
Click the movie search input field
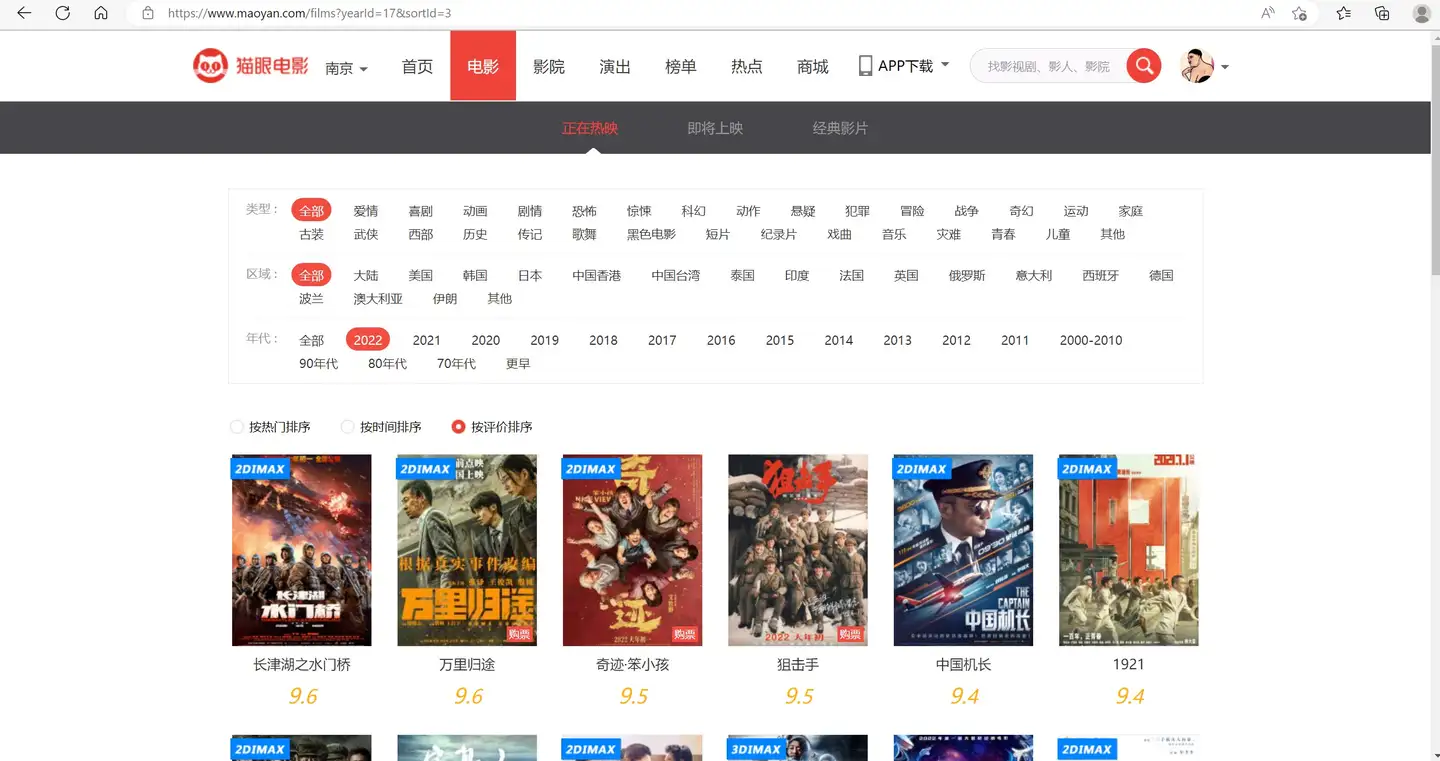click(1048, 66)
